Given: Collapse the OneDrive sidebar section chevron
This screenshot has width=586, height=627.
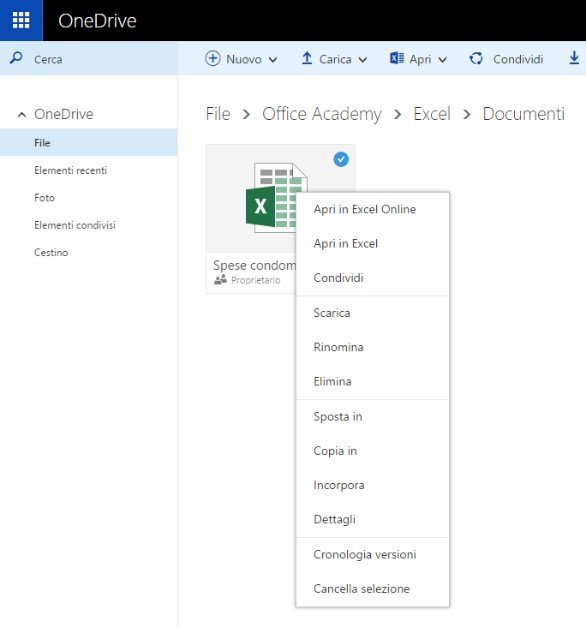Looking at the screenshot, I should [22, 115].
